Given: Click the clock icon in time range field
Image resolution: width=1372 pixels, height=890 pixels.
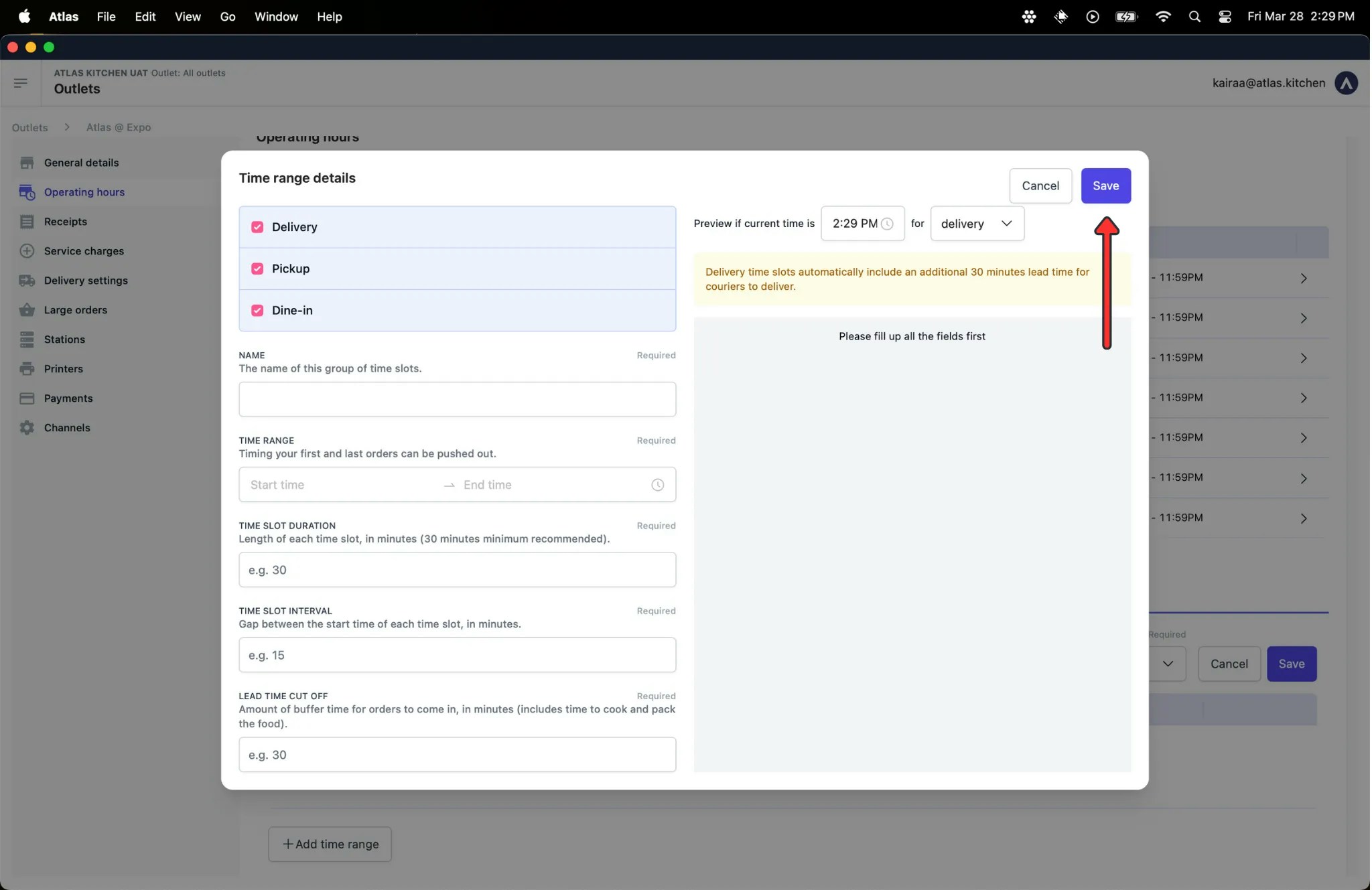Looking at the screenshot, I should 657,485.
